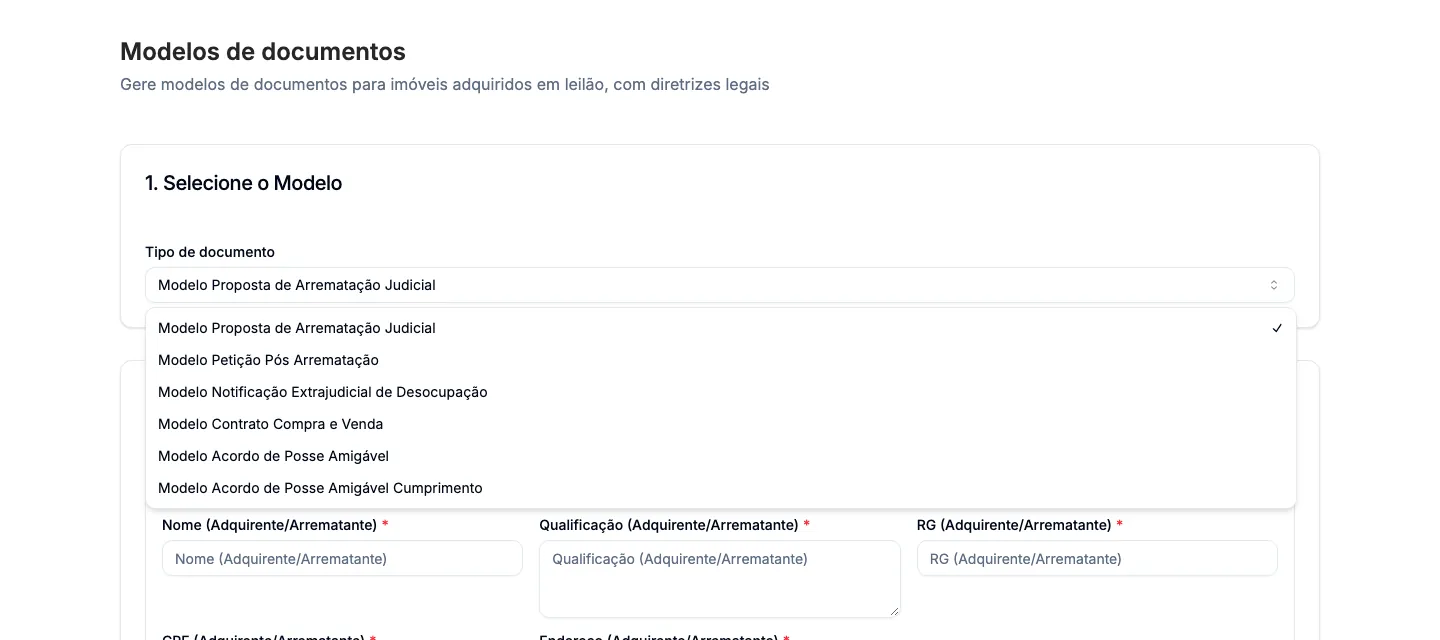The width and height of the screenshot is (1440, 640).
Task: Click the checkmark beside the selected option
Action: (1277, 328)
